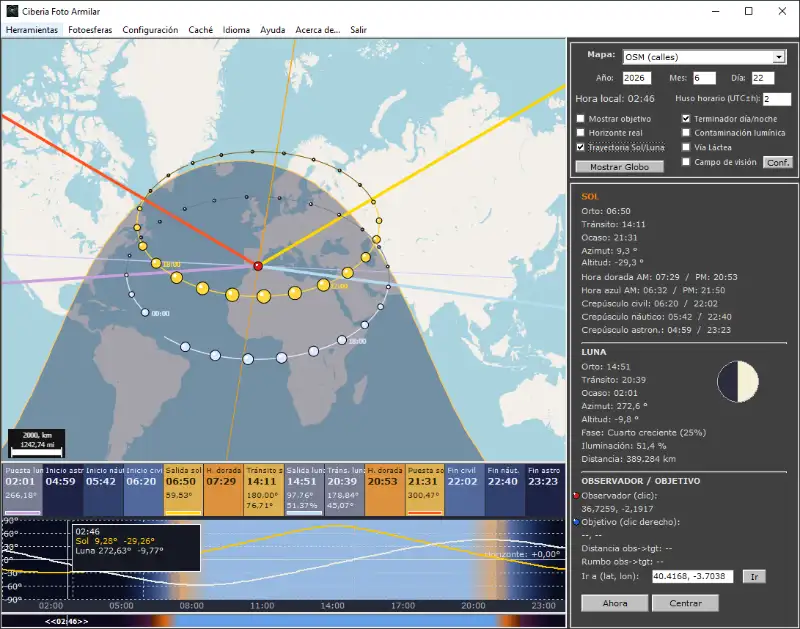Image resolution: width=800 pixels, height=629 pixels.
Task: Click the moon phase icon
Action: (x=738, y=382)
